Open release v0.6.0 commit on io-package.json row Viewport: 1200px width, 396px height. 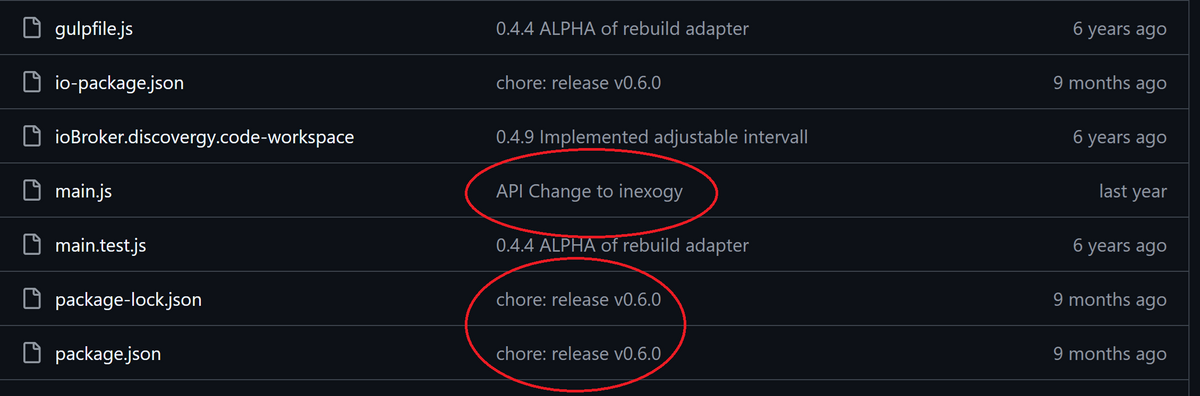point(578,83)
